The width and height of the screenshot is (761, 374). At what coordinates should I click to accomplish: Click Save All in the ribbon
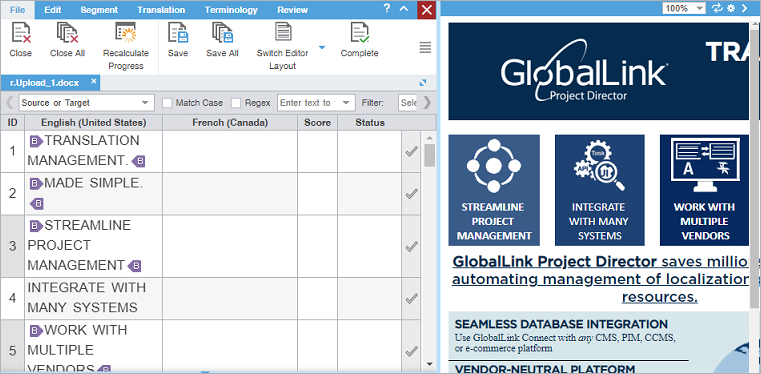pyautogui.click(x=222, y=34)
